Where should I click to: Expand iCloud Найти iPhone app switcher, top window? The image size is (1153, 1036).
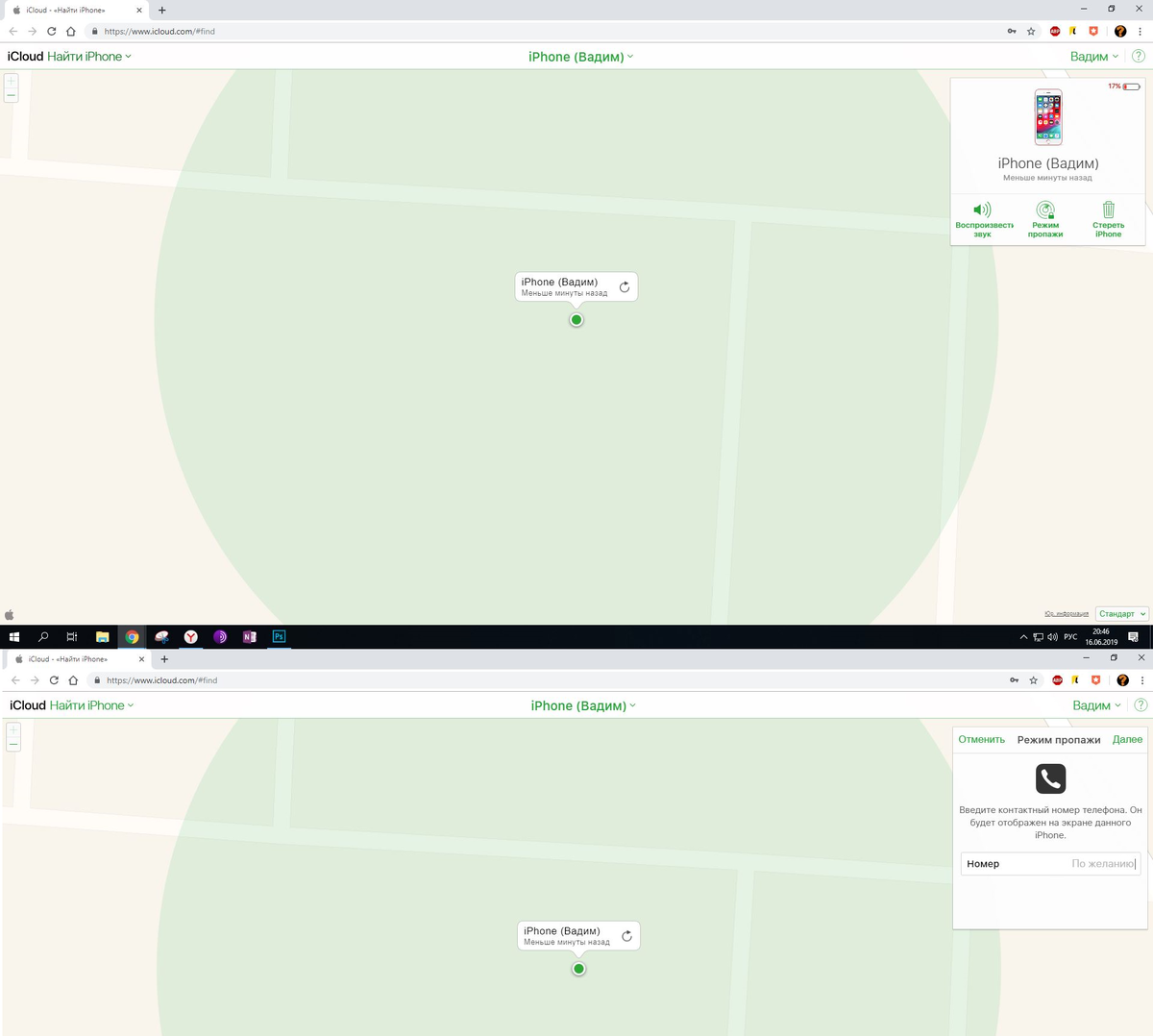(x=69, y=57)
